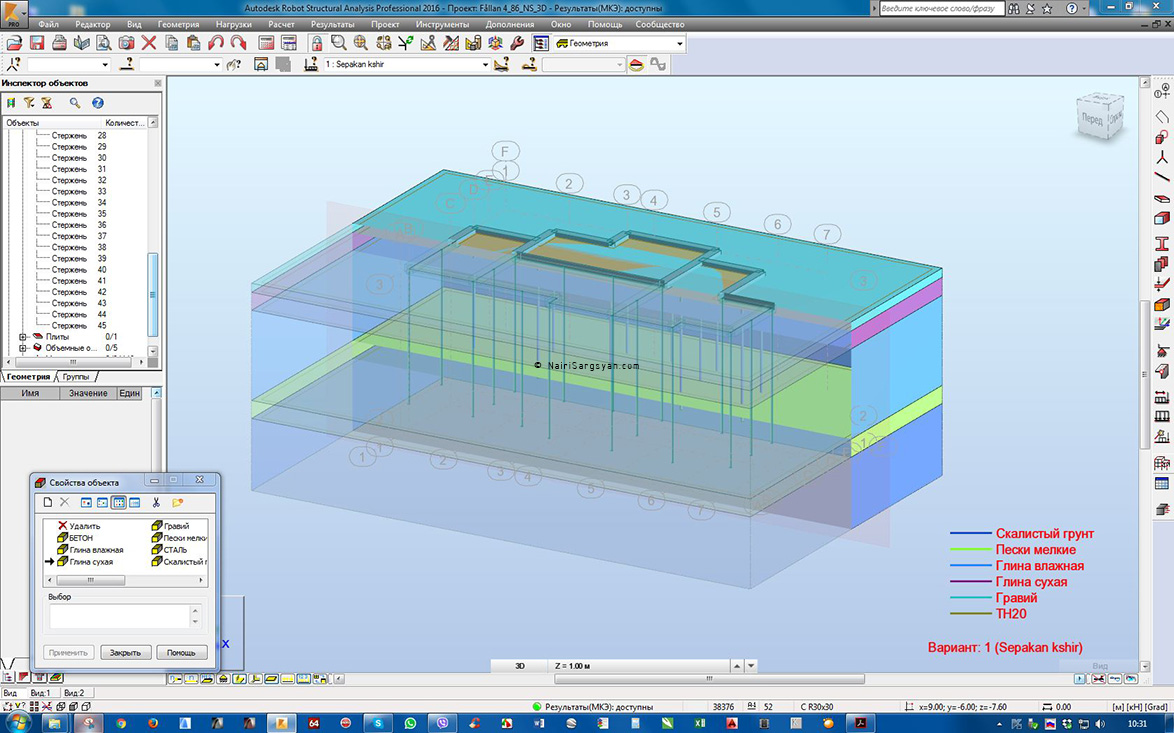Undo last action with the undo arrow

216,43
